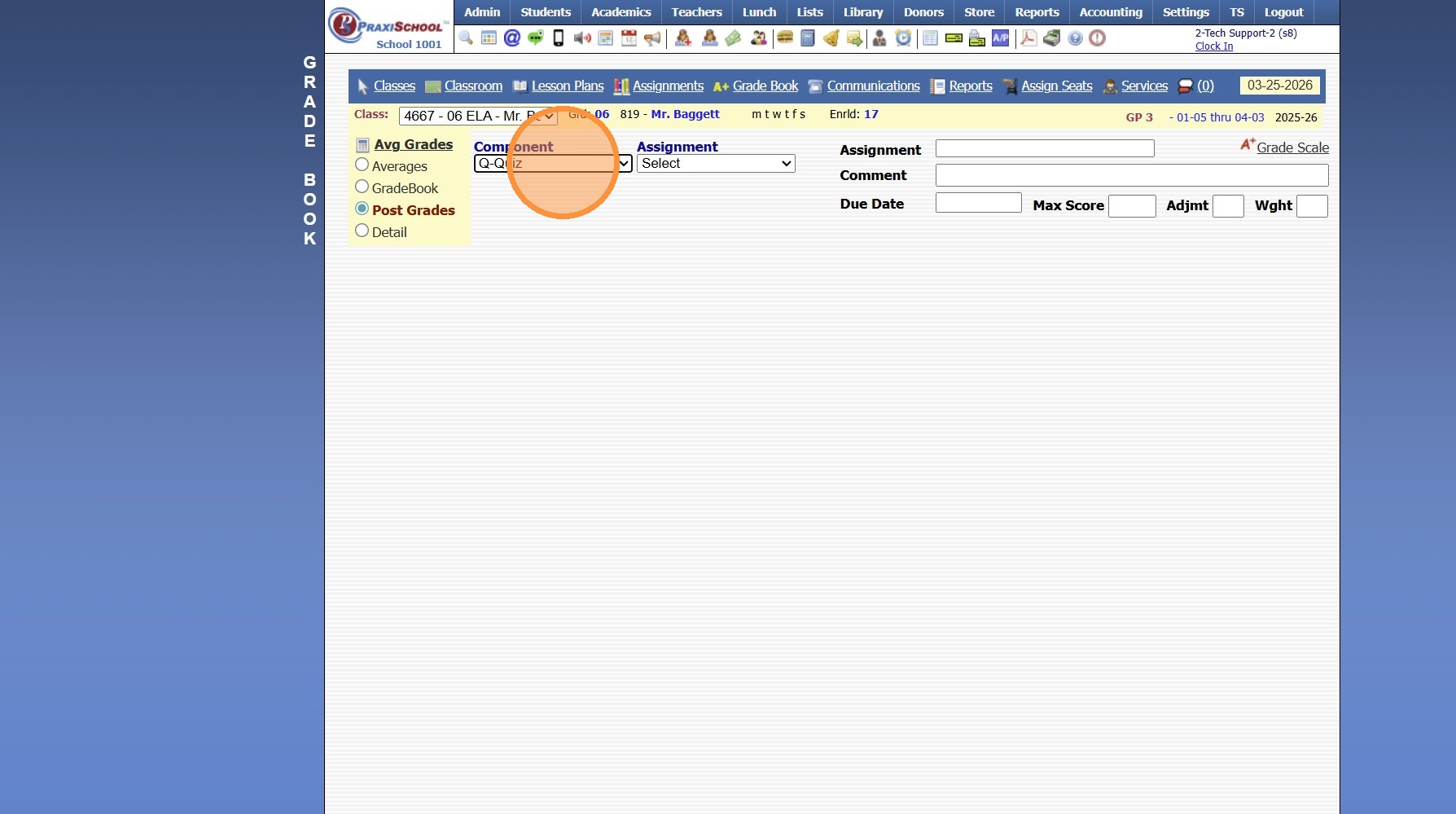The height and width of the screenshot is (814, 1456).
Task: Click the red exclamation alert icon
Action: pos(1098,38)
